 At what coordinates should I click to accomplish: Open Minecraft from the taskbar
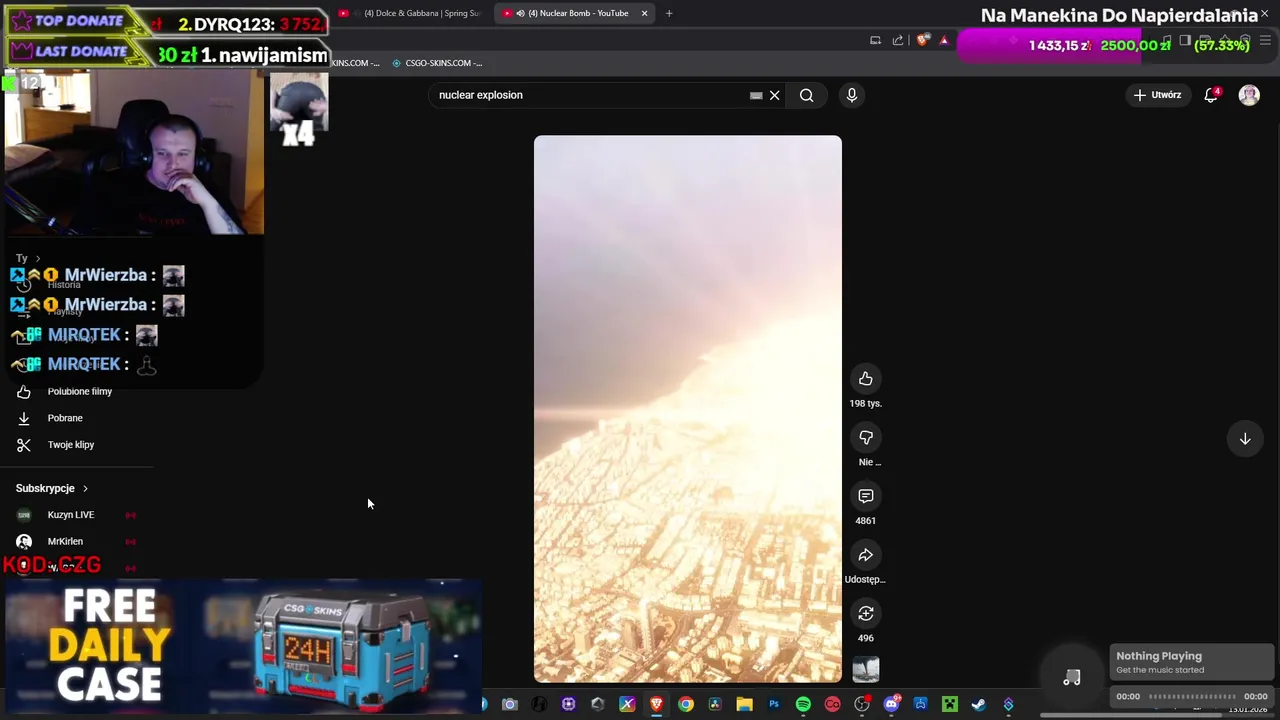tap(949, 705)
